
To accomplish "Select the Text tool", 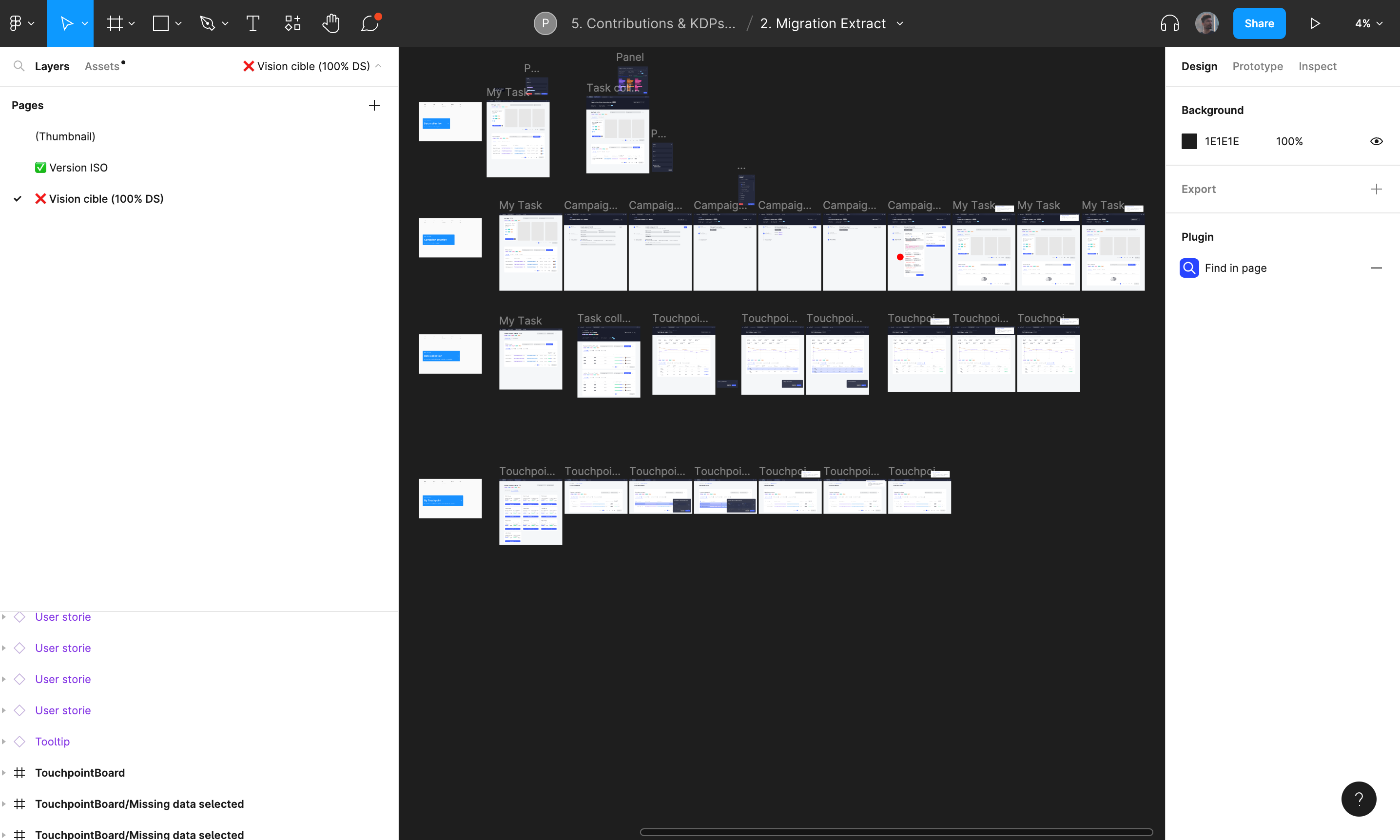I will 253,23.
